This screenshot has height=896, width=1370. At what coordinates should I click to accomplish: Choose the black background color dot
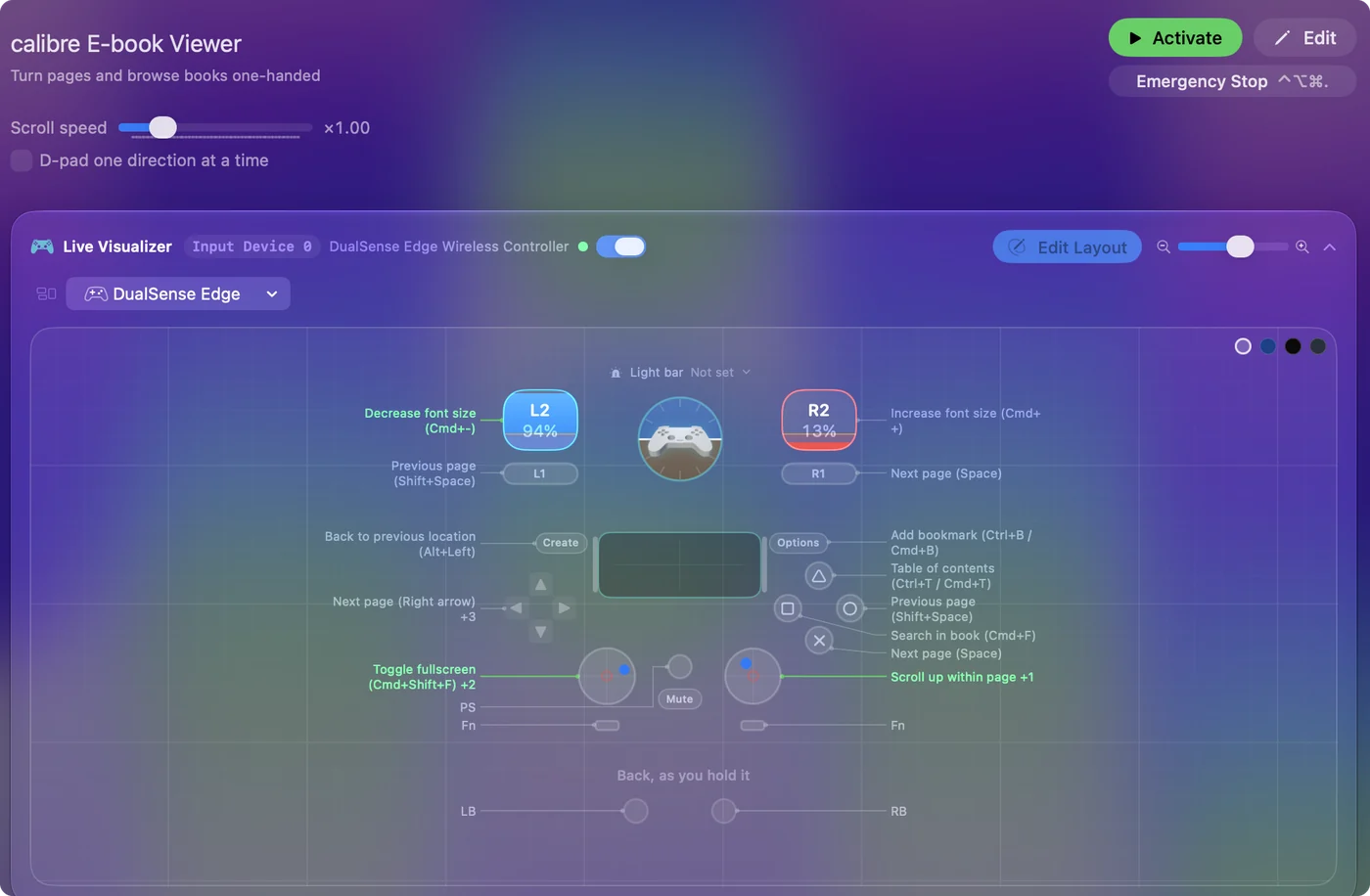pos(1293,346)
